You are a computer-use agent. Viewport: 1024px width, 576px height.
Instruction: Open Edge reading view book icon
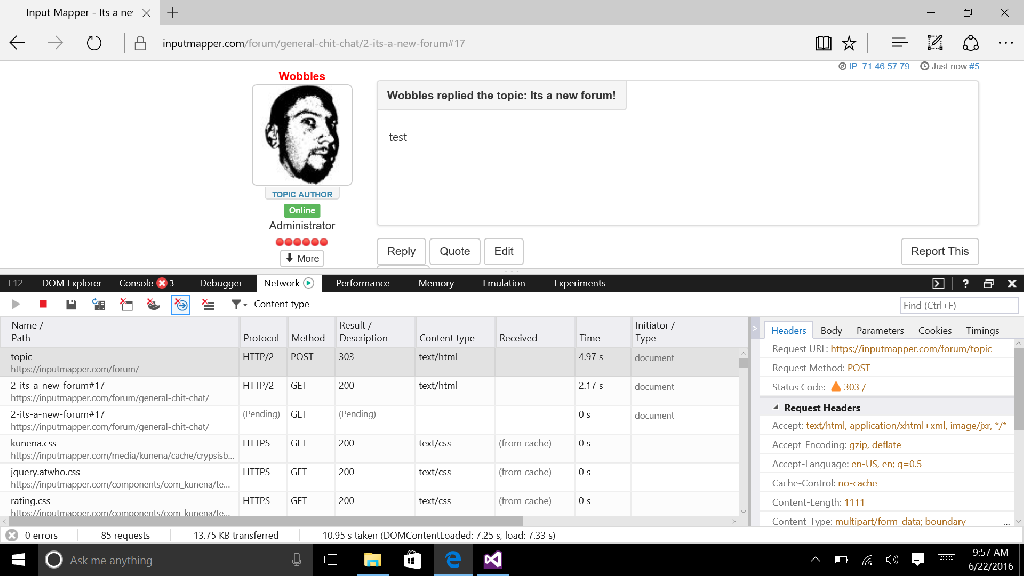[x=823, y=43]
